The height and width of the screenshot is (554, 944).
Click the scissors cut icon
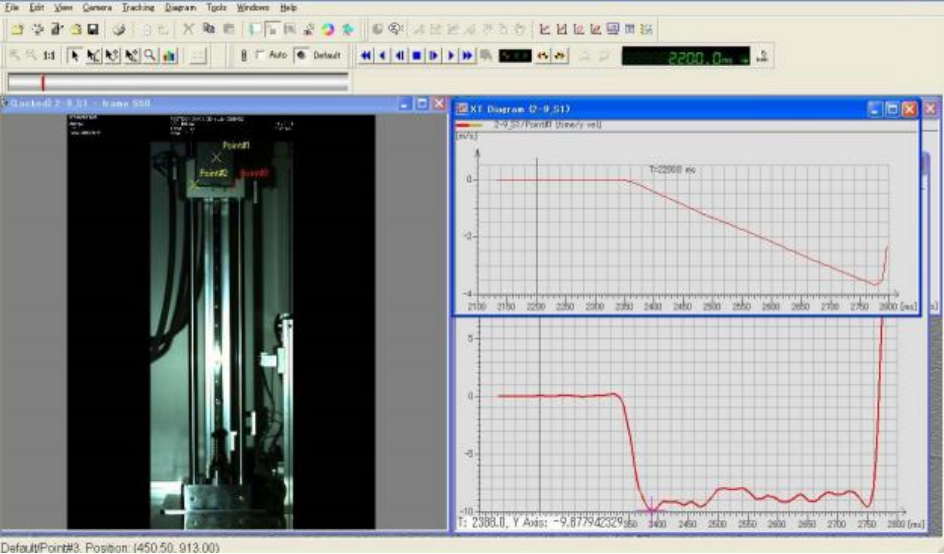187,29
